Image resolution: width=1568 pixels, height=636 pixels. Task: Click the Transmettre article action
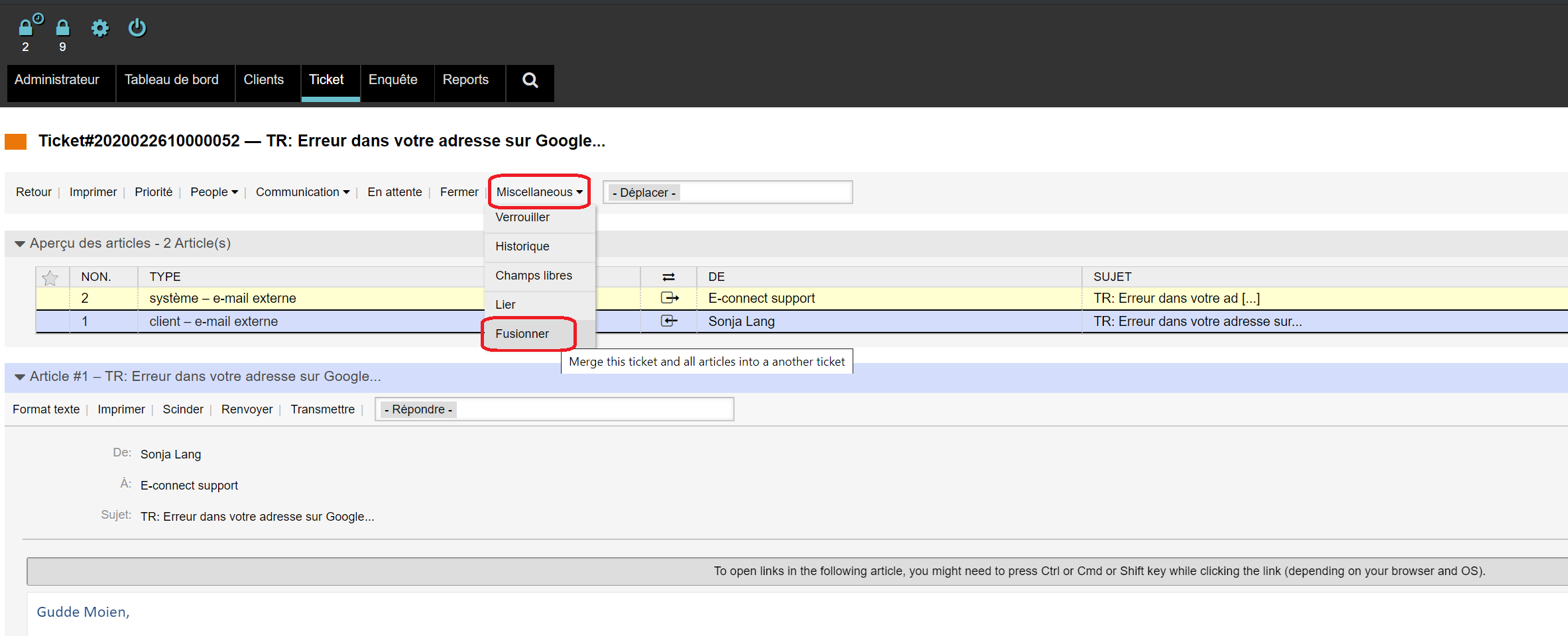tap(322, 409)
